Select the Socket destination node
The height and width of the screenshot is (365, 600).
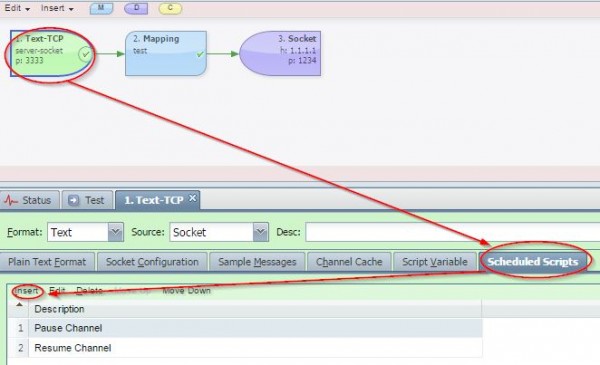click(x=280, y=54)
